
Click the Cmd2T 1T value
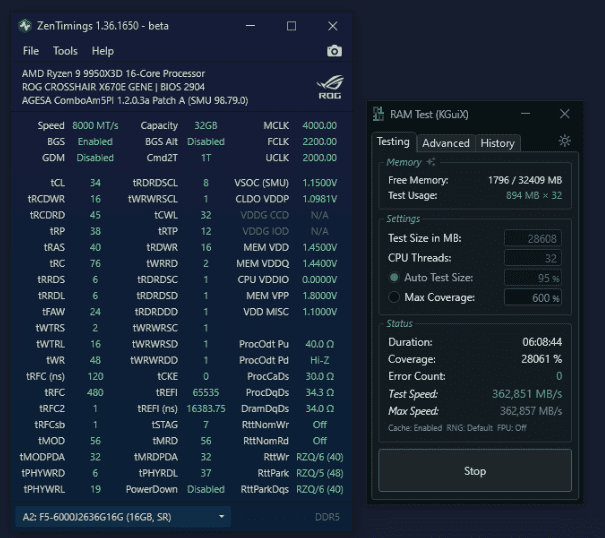[x=206, y=158]
